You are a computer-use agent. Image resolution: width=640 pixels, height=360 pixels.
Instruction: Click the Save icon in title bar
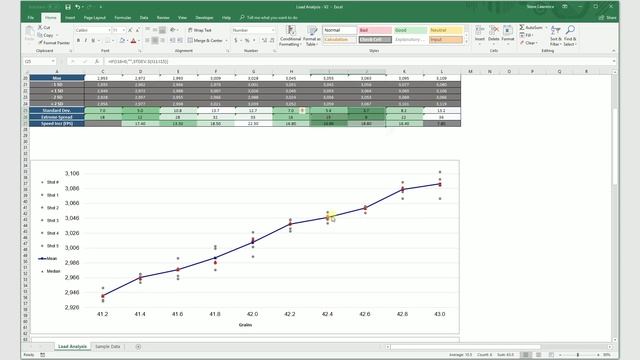coord(68,7)
